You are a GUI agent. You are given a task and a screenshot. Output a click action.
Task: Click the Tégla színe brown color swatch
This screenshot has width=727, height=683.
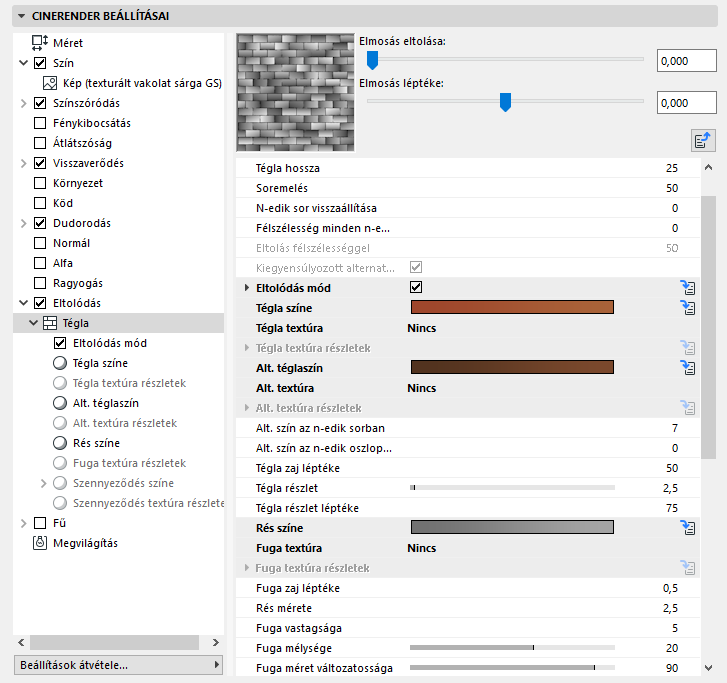pos(512,308)
